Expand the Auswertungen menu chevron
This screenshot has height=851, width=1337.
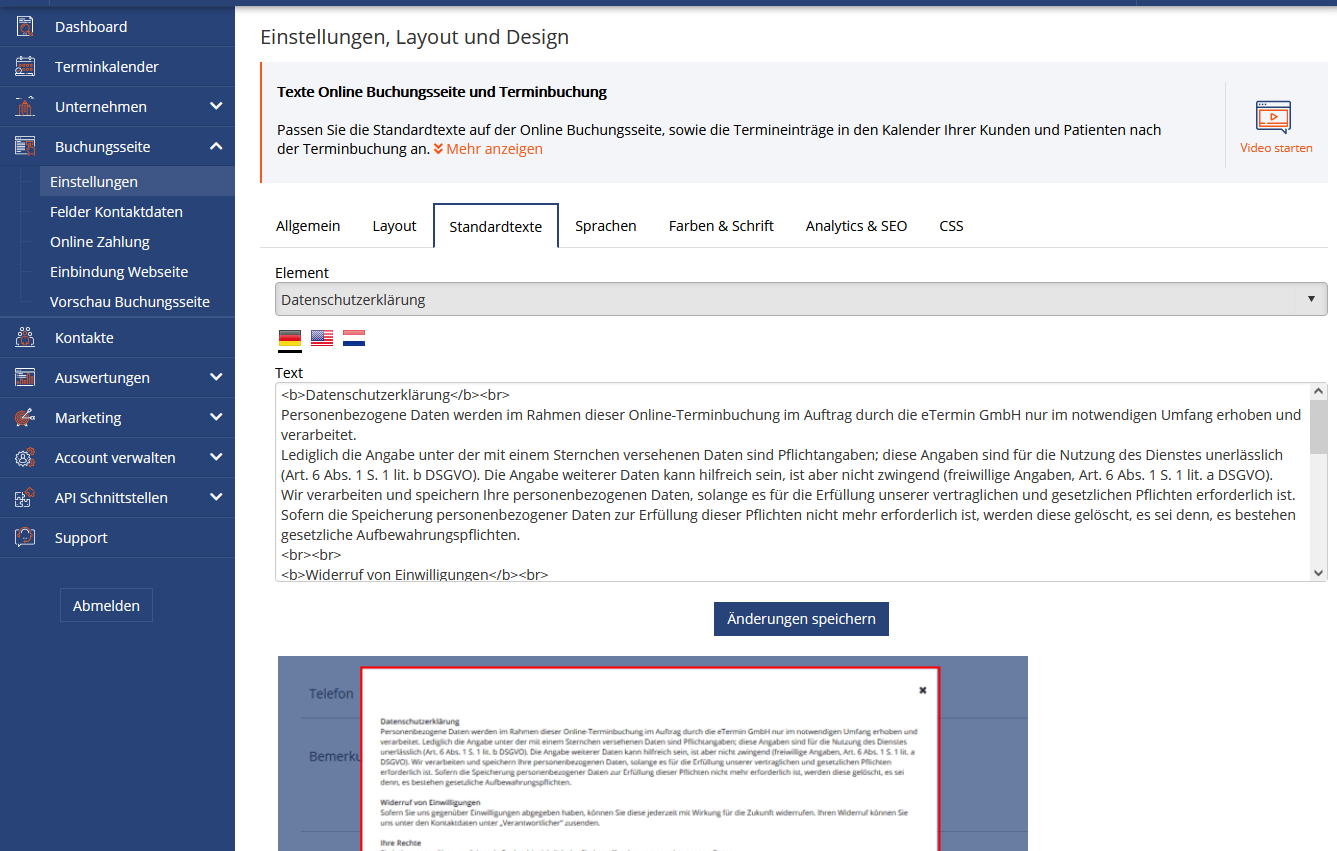pyautogui.click(x=216, y=377)
